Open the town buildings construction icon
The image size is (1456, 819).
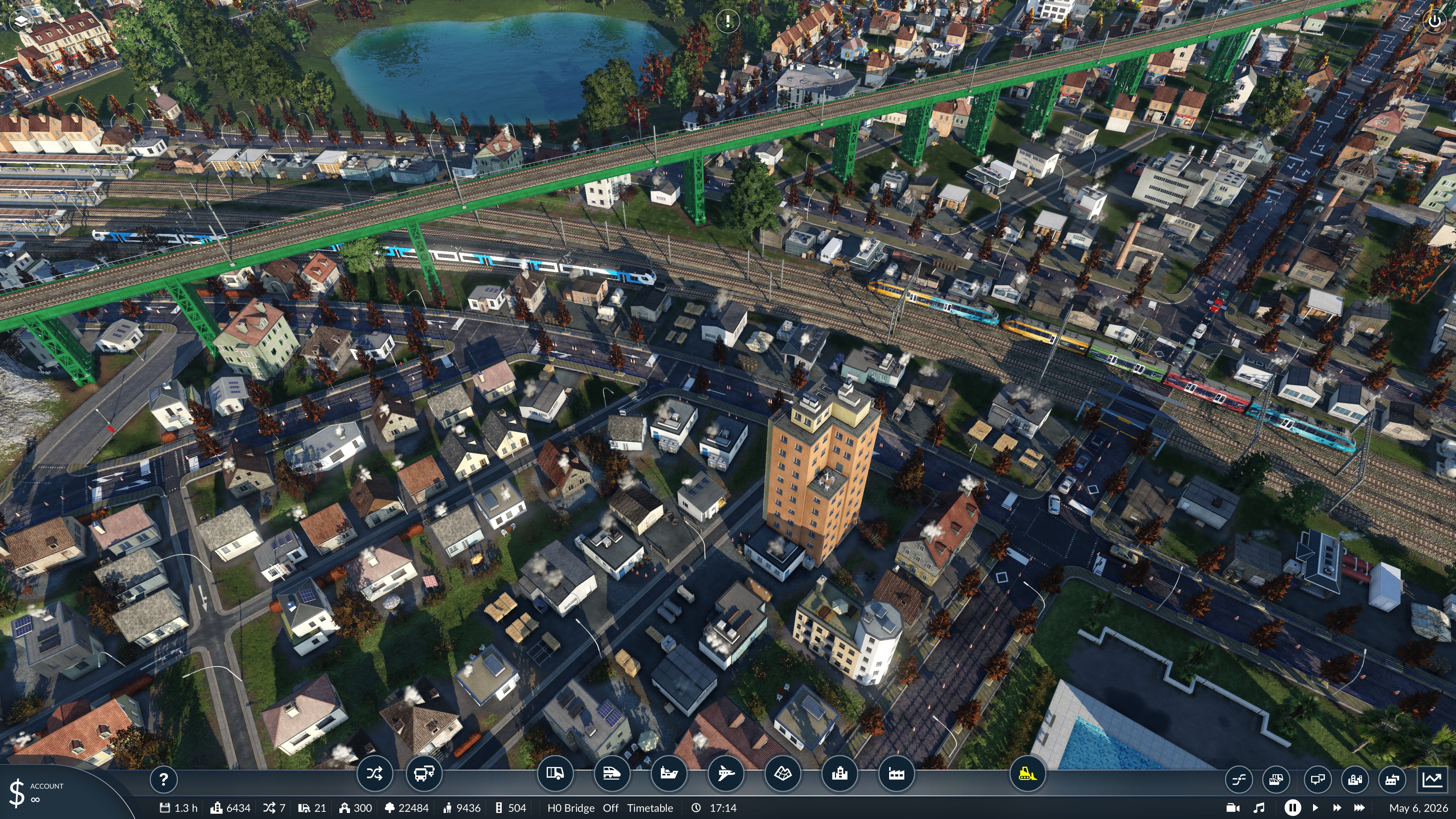(839, 773)
